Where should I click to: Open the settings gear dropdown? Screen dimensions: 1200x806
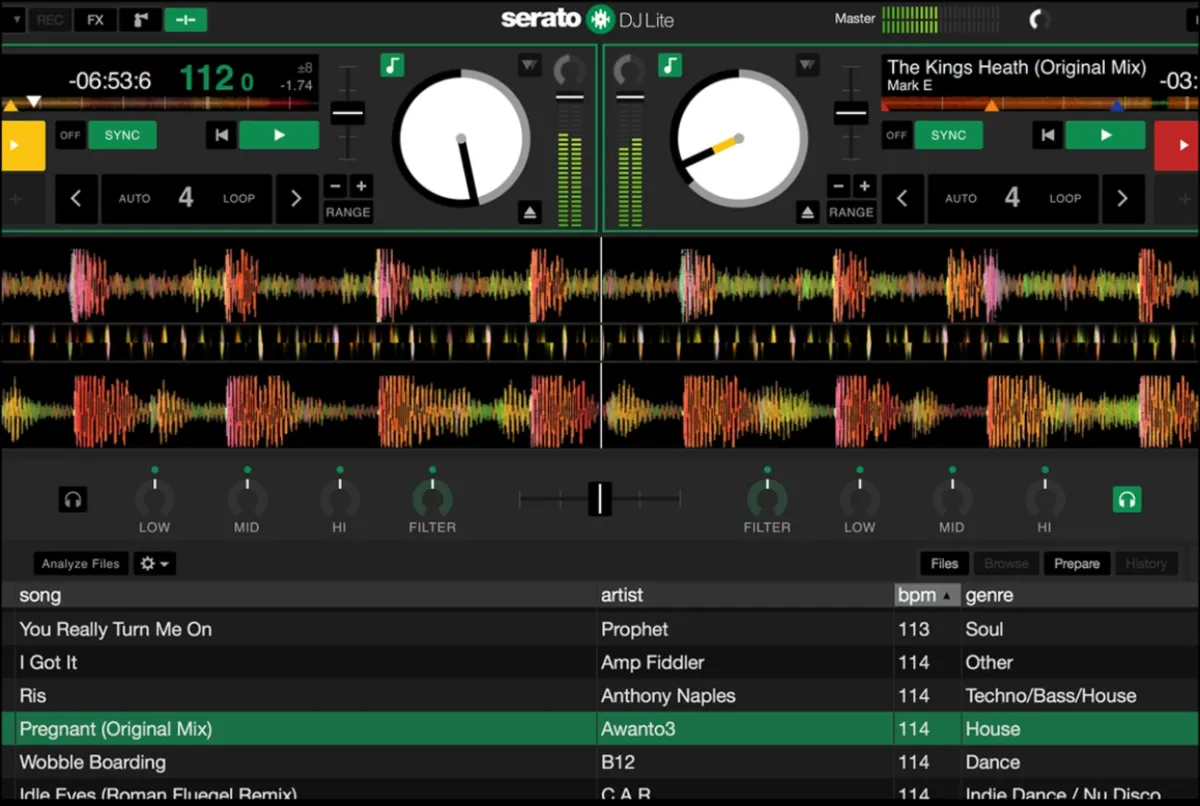click(155, 564)
